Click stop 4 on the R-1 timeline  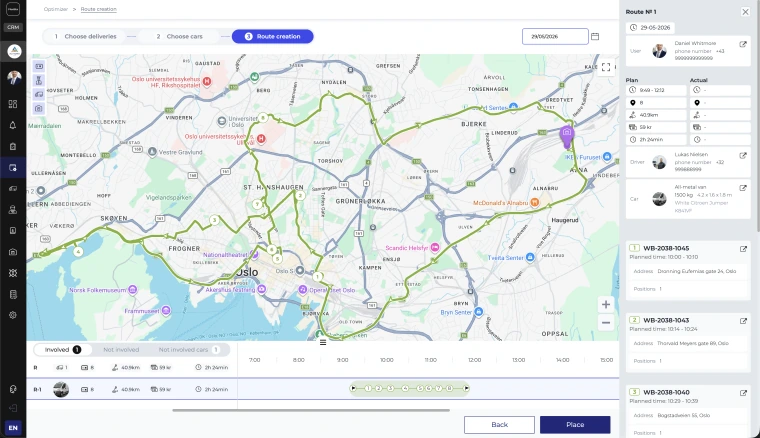click(x=406, y=388)
